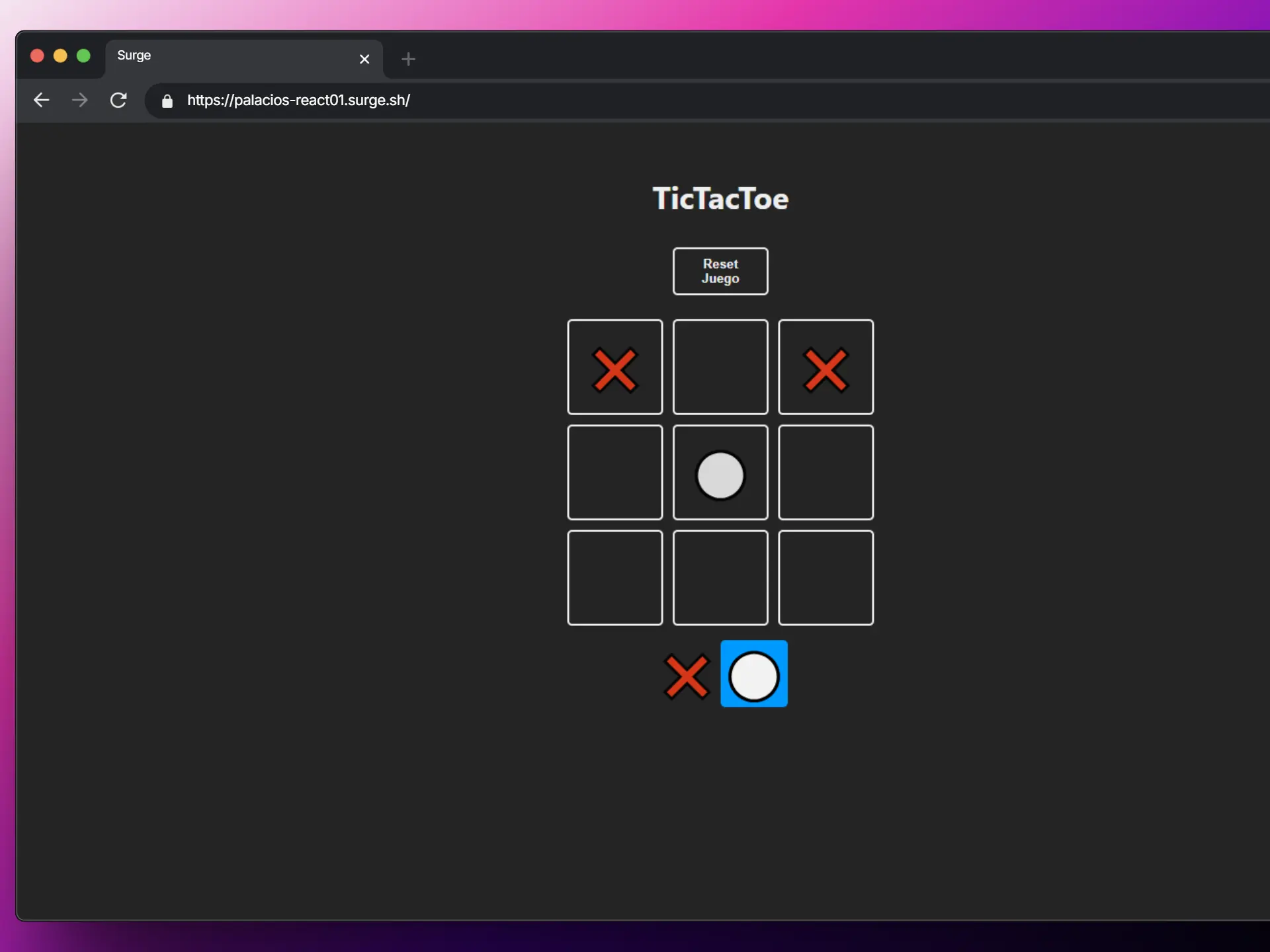Click the Reset Juego button
Image resolution: width=1270 pixels, height=952 pixels.
pos(720,271)
